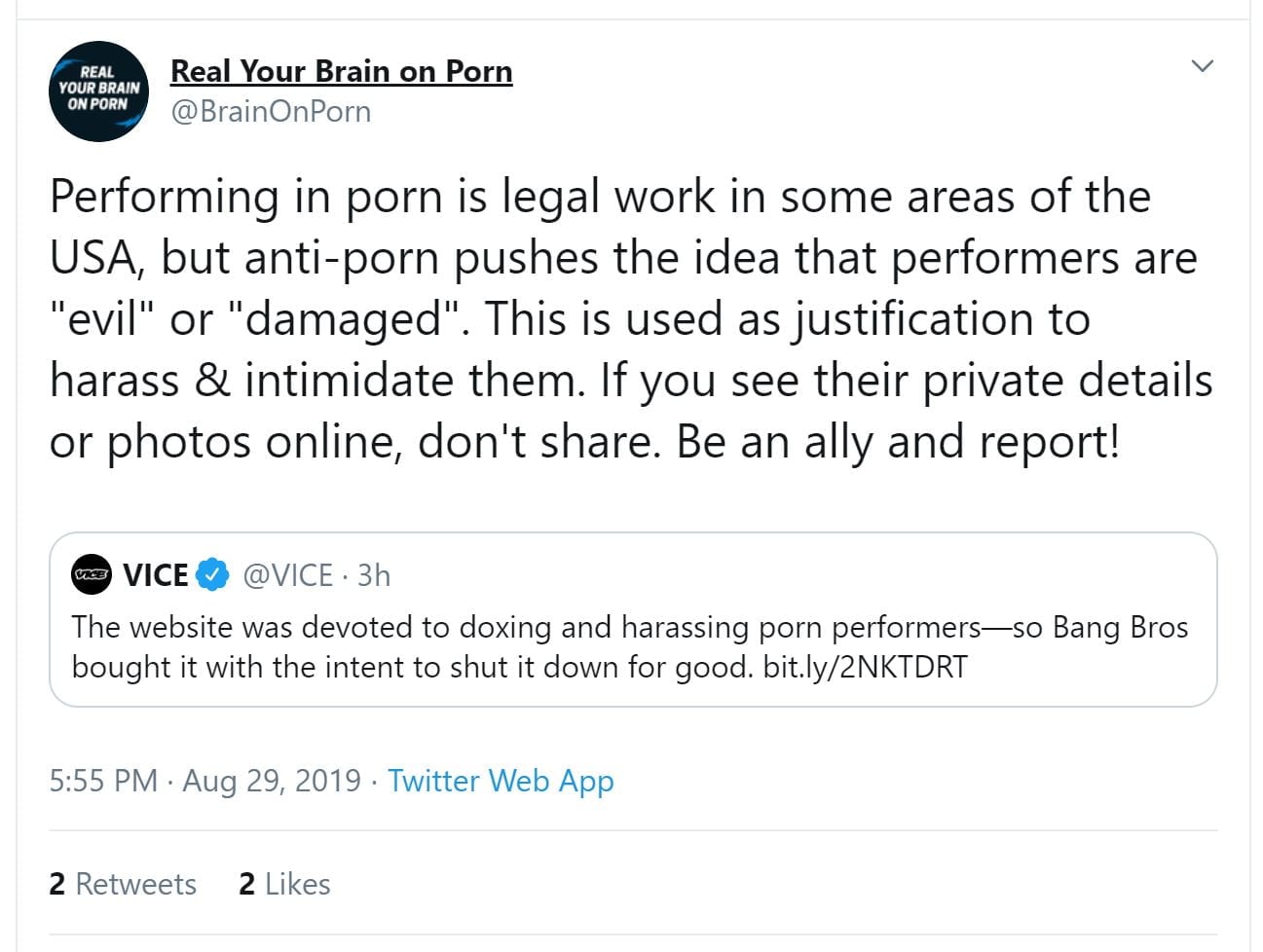Open the tweet options chevron menu
The height and width of the screenshot is (952, 1263).
(1202, 66)
